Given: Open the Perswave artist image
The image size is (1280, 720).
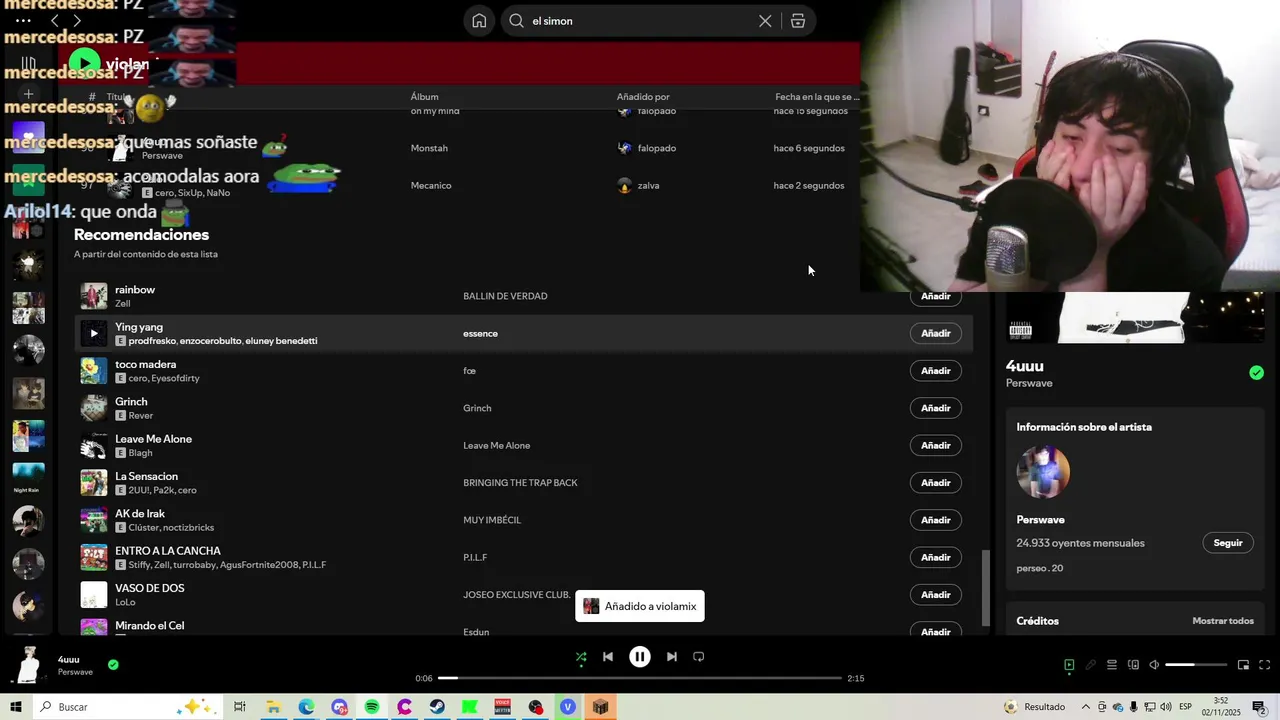Looking at the screenshot, I should point(1043,472).
